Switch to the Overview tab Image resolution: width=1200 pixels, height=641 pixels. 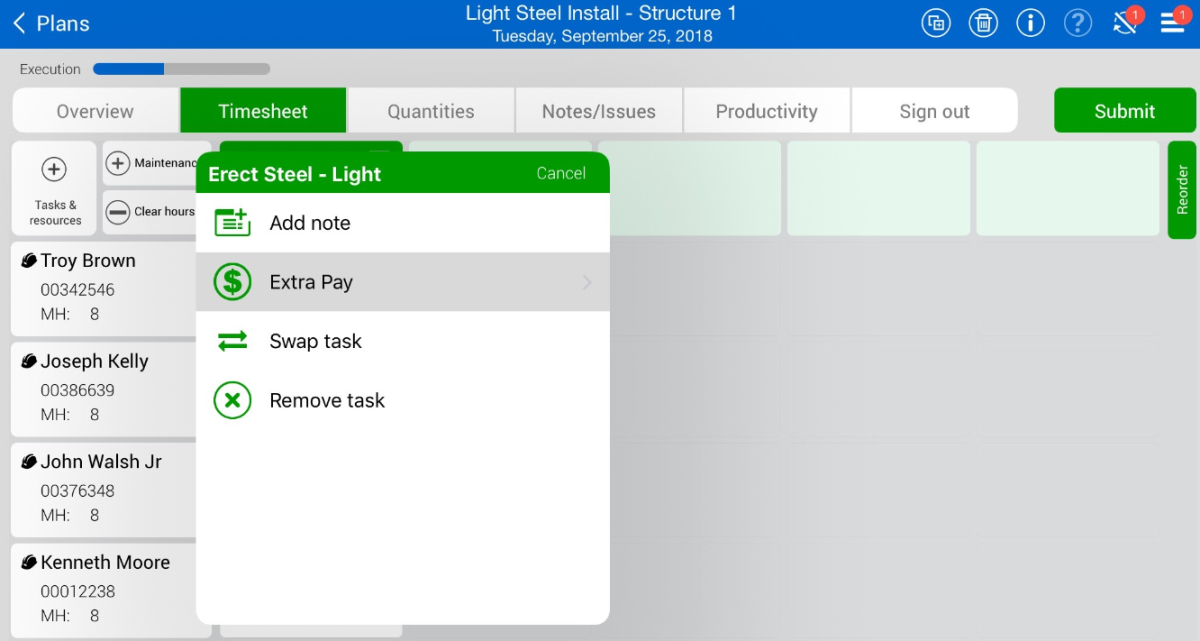coord(95,111)
